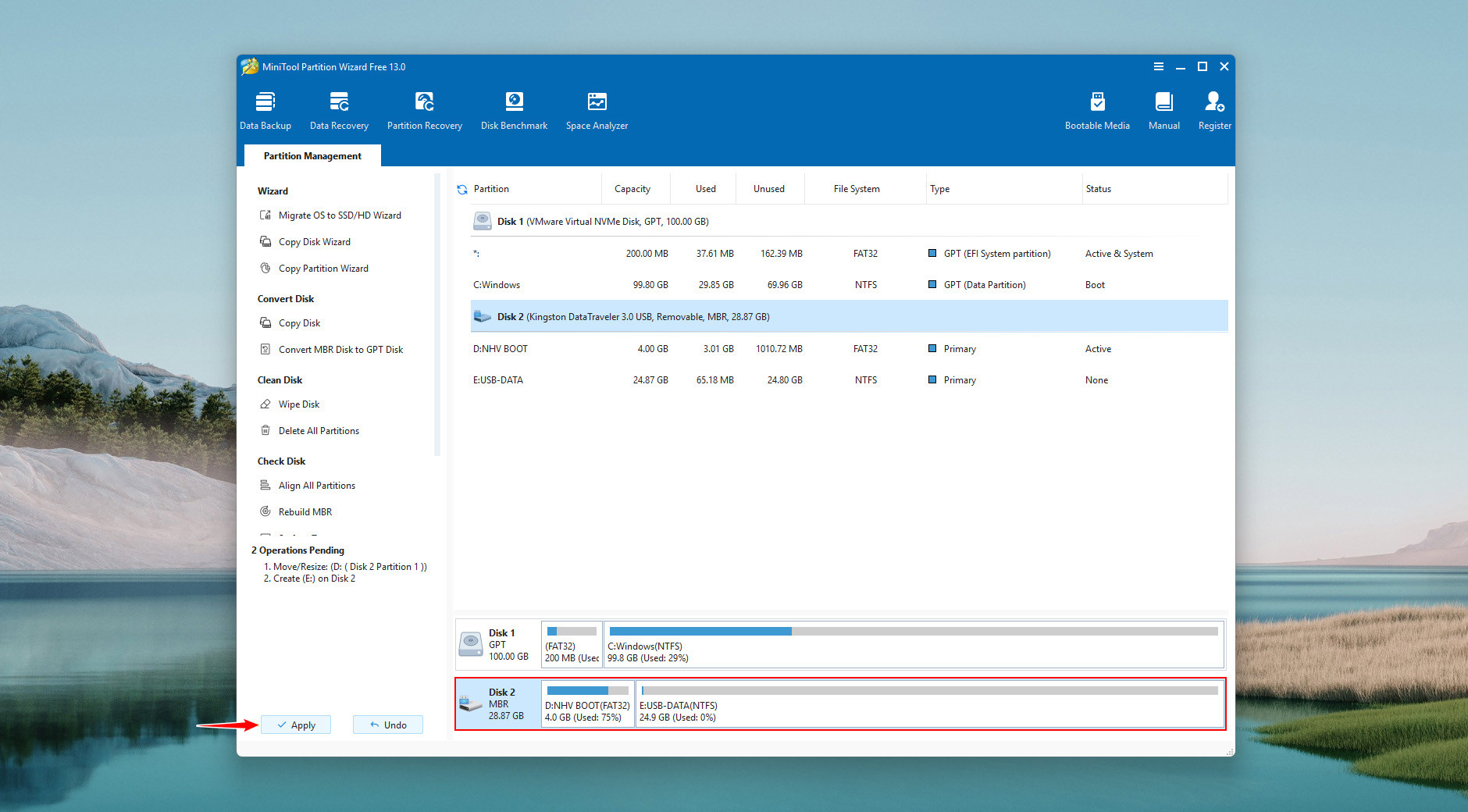The height and width of the screenshot is (812, 1468).
Task: Sort by the Capacity column header
Action: 632,189
